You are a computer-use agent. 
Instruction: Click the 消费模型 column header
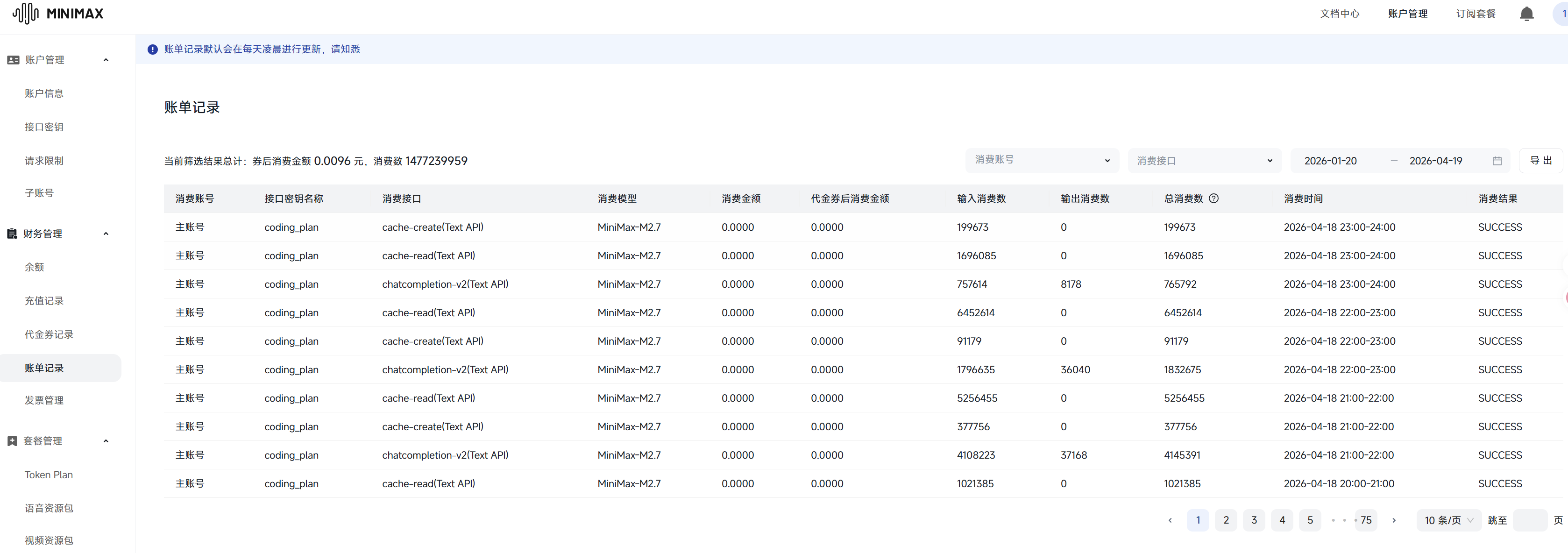tap(617, 199)
